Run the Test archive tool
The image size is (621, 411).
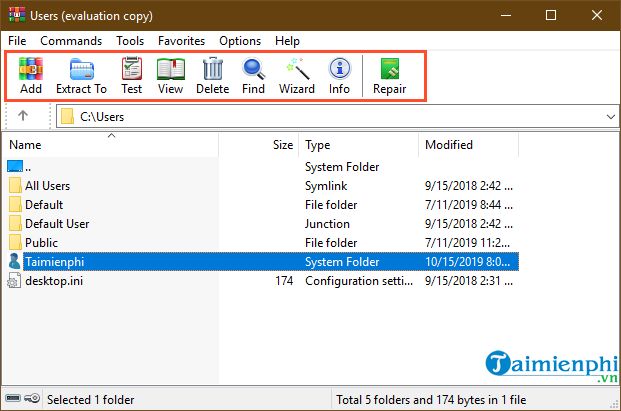pyautogui.click(x=131, y=69)
